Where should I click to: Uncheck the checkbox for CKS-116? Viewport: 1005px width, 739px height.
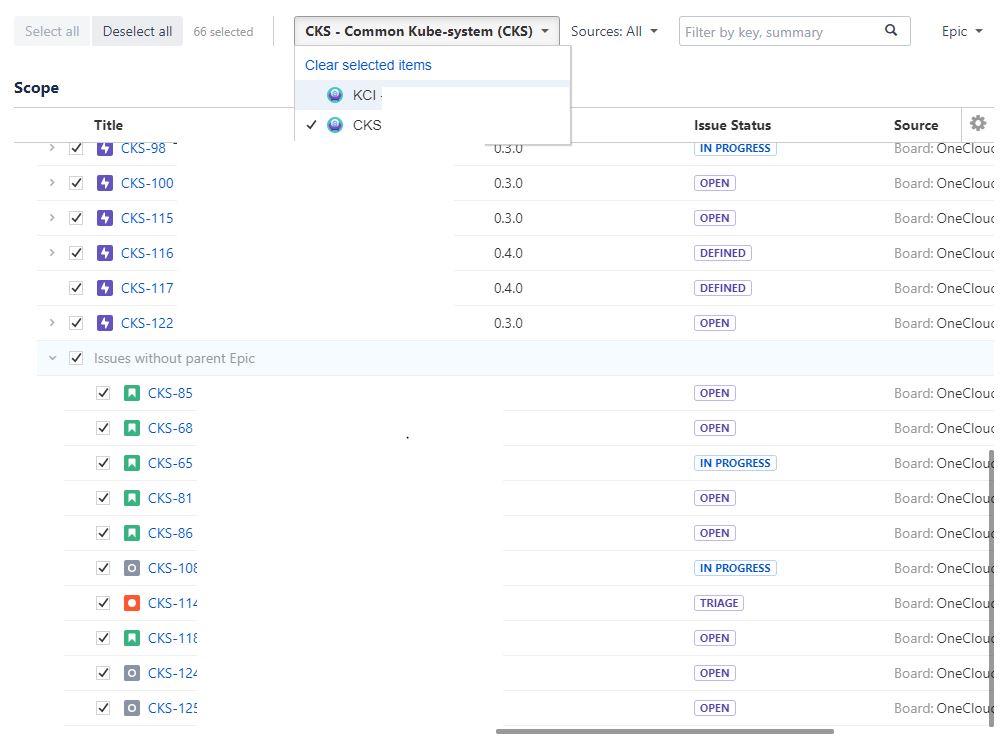pyautogui.click(x=76, y=253)
